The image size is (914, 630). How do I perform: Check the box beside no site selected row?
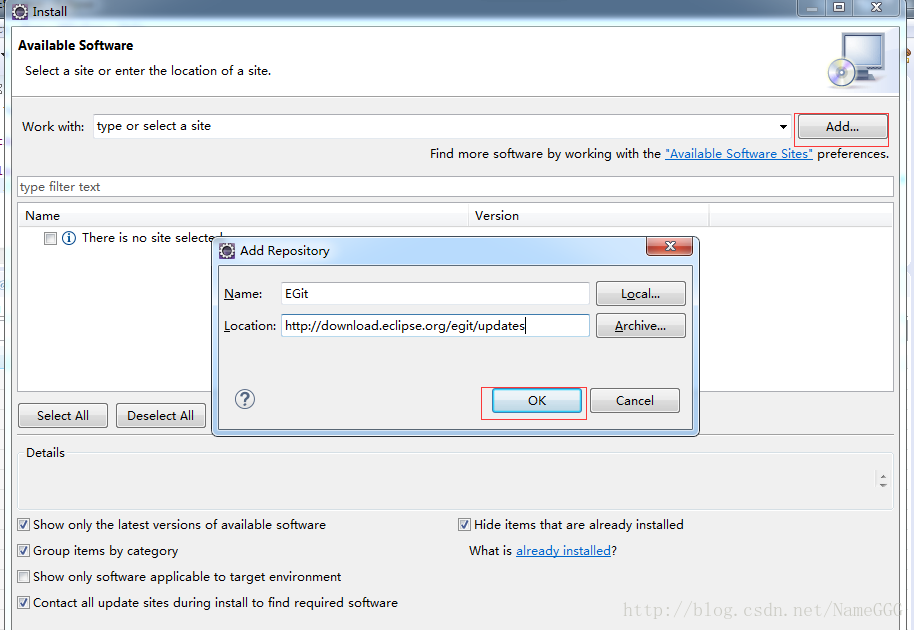pos(51,238)
